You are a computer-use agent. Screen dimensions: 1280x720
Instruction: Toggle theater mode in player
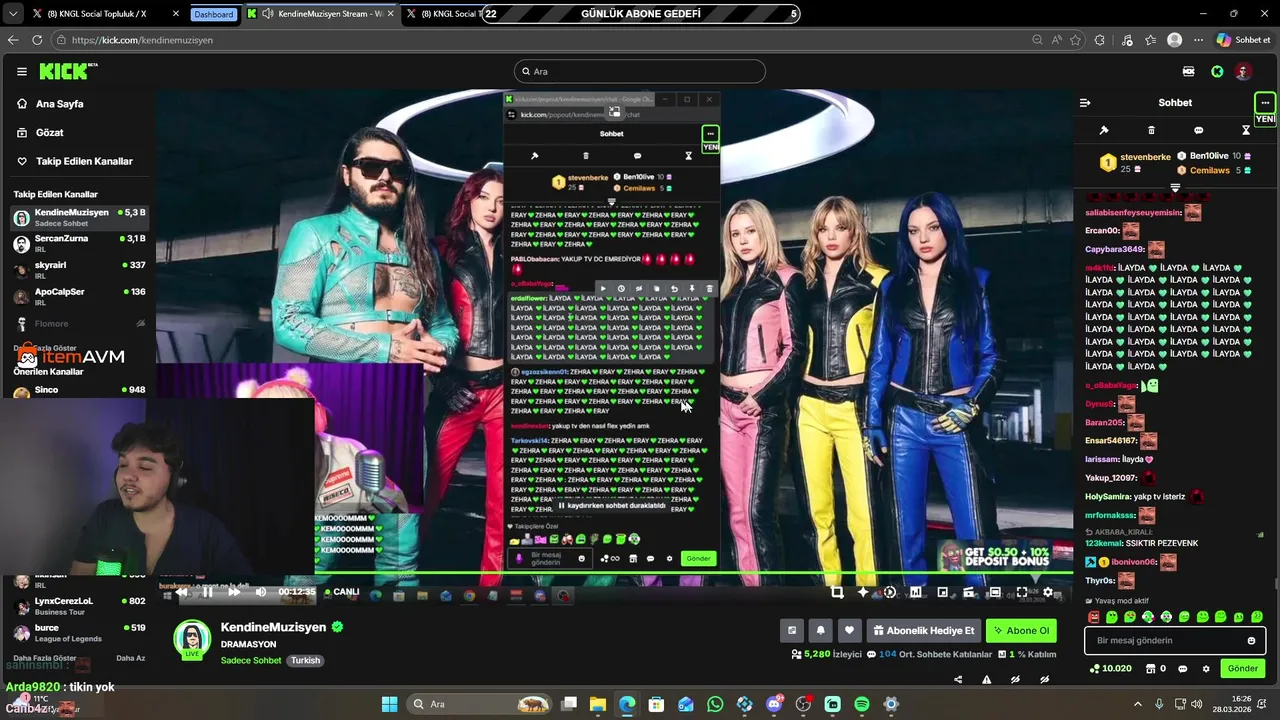pos(995,592)
